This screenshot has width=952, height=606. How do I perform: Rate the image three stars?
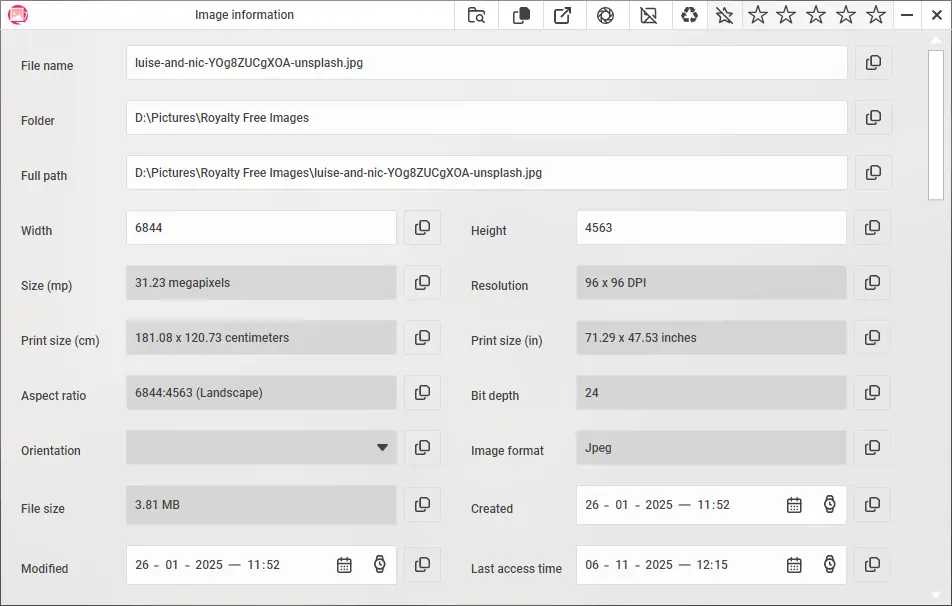pos(815,15)
